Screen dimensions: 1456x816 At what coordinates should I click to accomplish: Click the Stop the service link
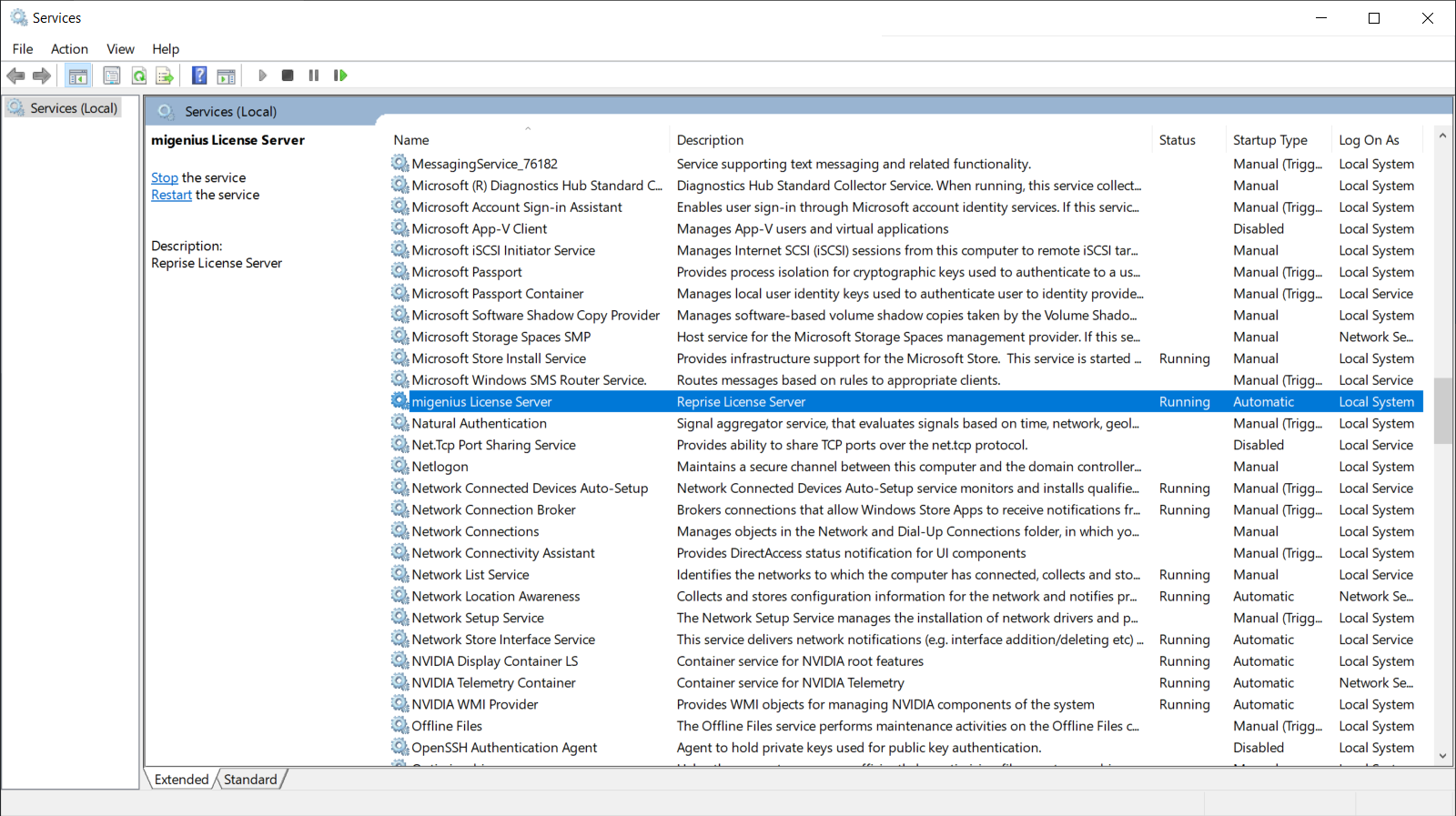click(165, 177)
